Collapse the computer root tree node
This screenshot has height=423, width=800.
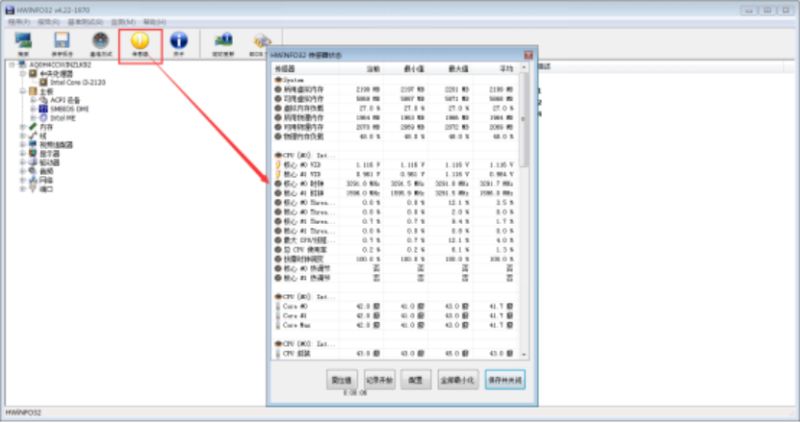(12, 65)
